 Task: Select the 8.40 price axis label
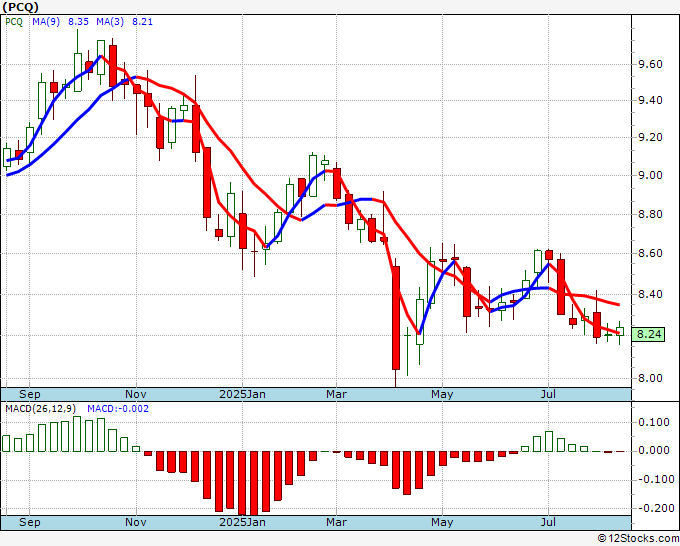click(x=651, y=294)
